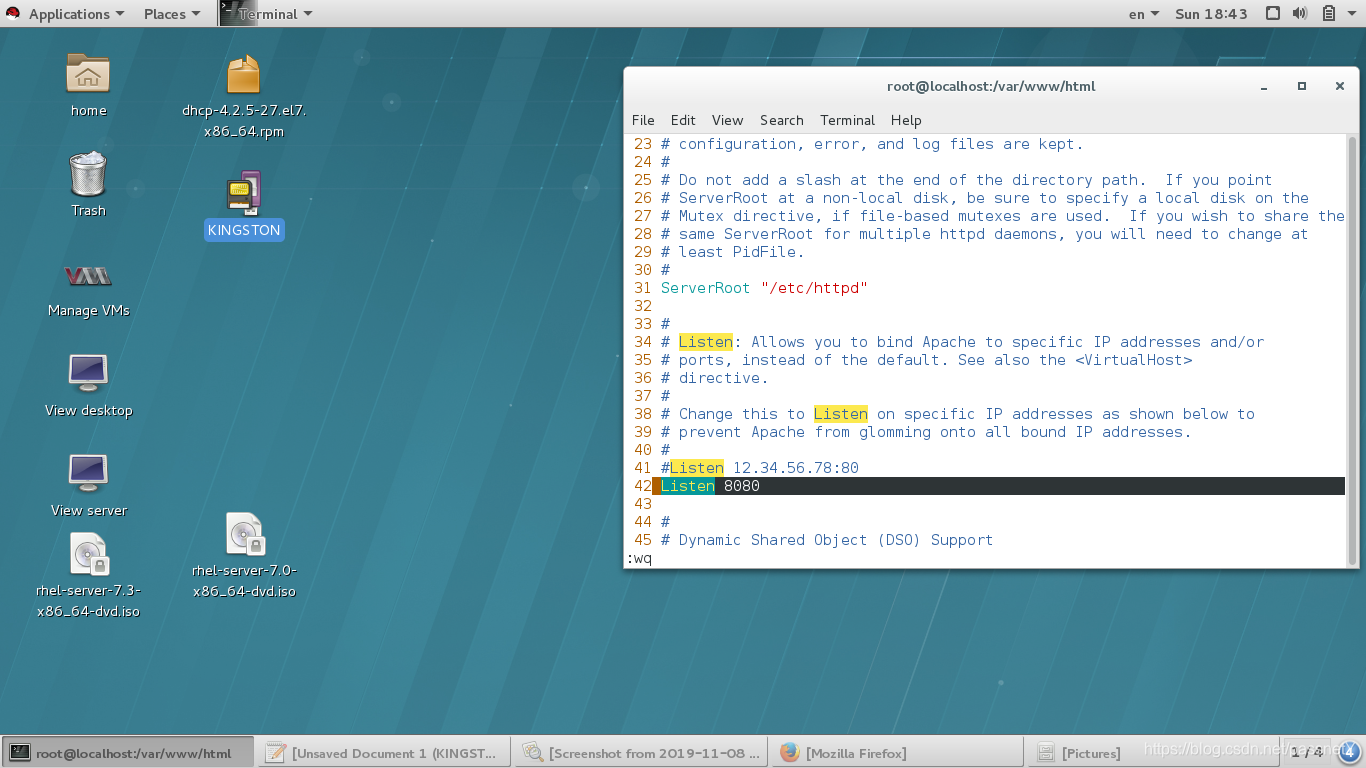Switch to root@localhost:/var/www/html taskbar window
Viewport: 1366px width, 768px height.
(x=128, y=753)
